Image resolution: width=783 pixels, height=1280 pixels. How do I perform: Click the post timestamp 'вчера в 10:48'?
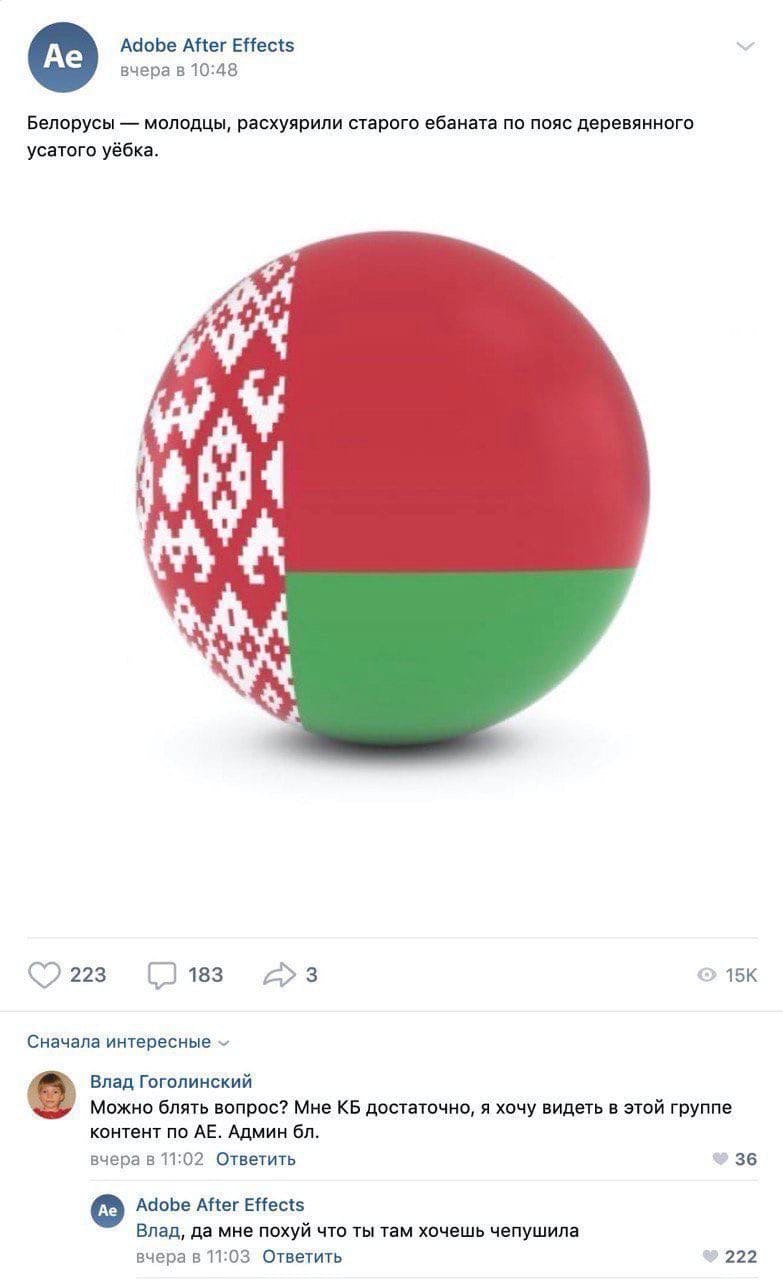179,70
